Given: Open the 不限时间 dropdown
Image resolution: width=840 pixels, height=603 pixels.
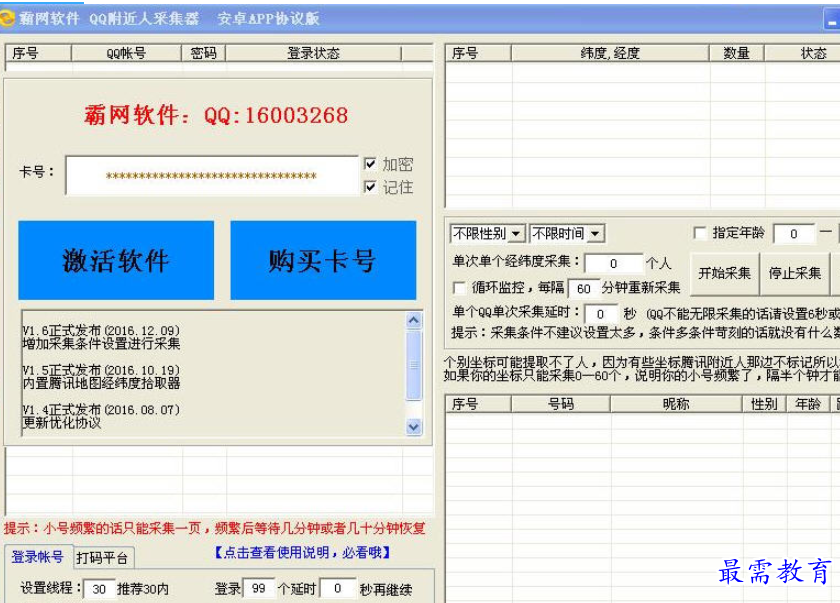Looking at the screenshot, I should click(x=567, y=233).
